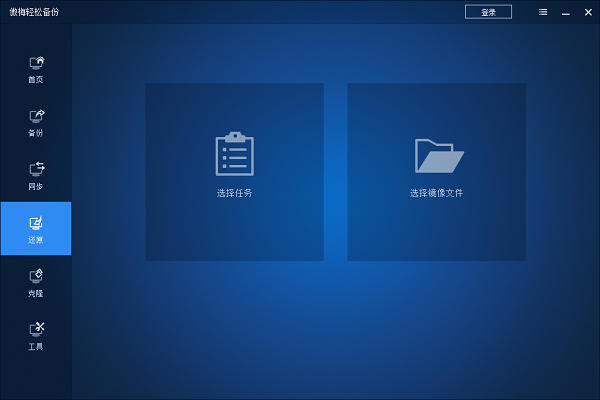The height and width of the screenshot is (400, 600).
Task: Go to the 备份 tab label
Action: (36, 133)
